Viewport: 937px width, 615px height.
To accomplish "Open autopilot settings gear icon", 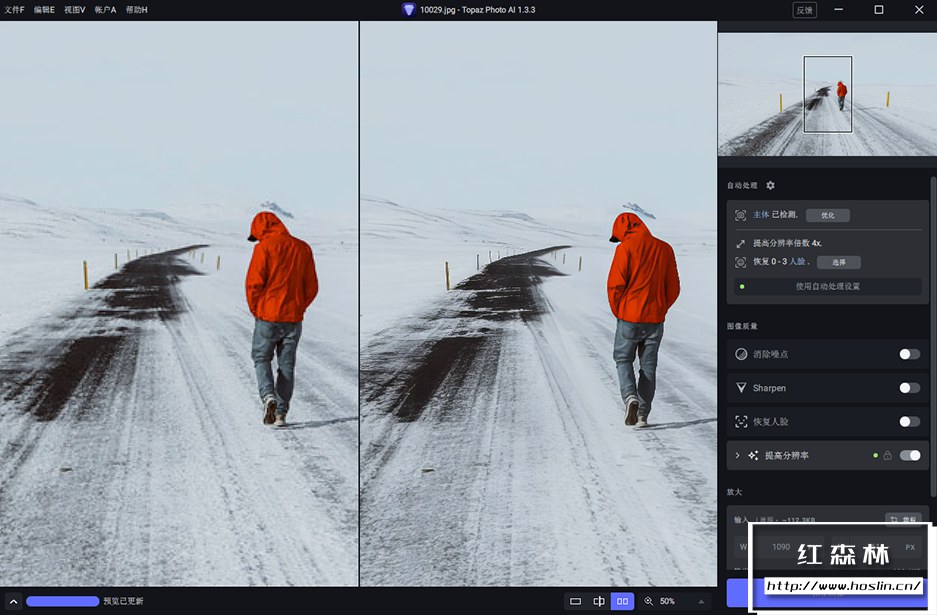I will click(770, 185).
